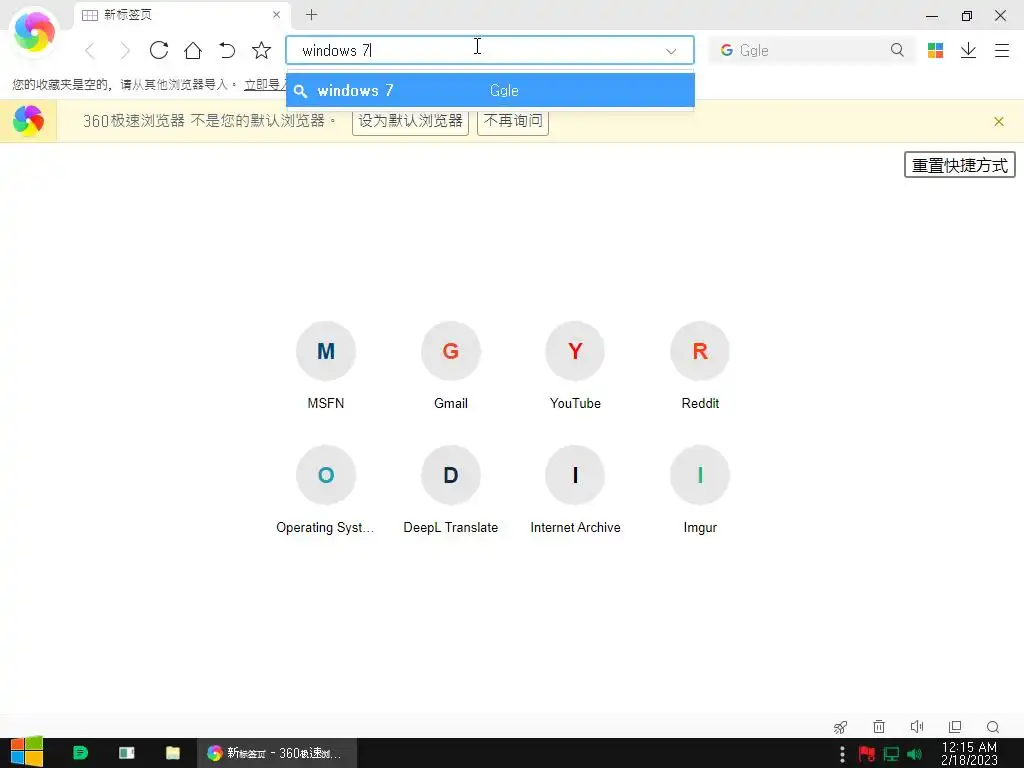Open the Windows Start button
This screenshot has height=768, width=1024.
tap(27, 752)
